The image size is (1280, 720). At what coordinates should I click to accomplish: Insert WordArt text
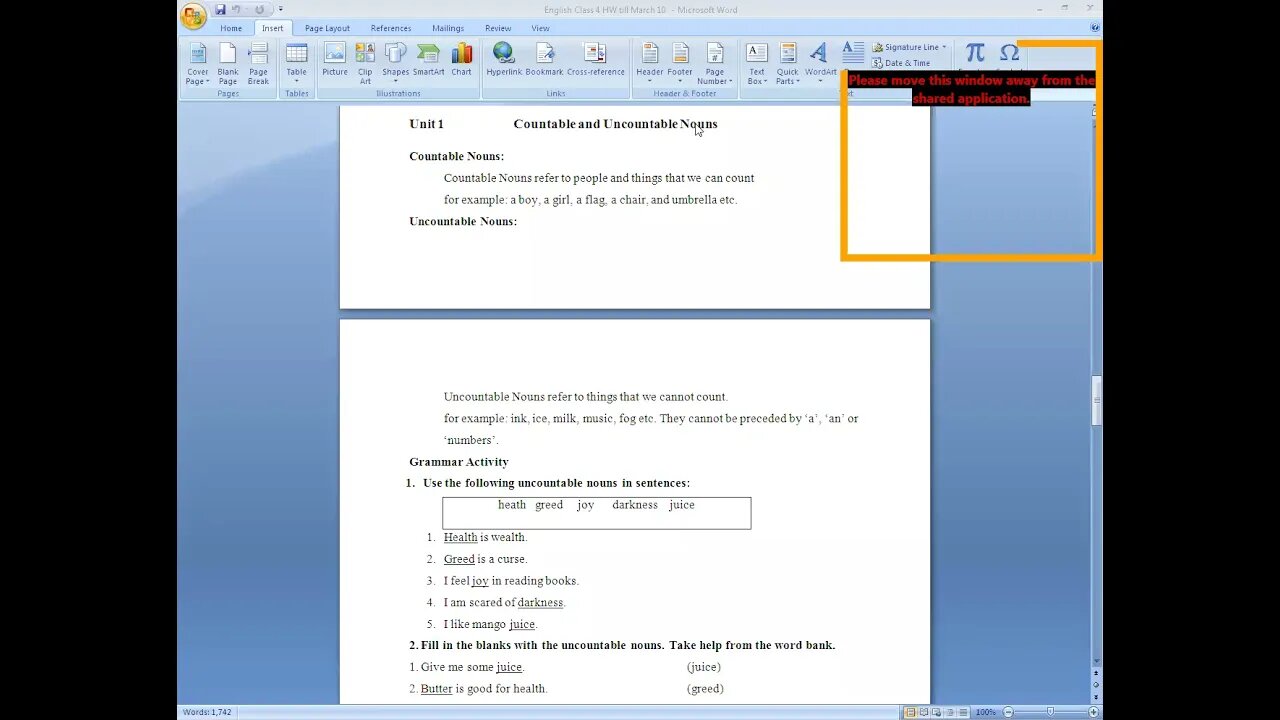(x=820, y=60)
